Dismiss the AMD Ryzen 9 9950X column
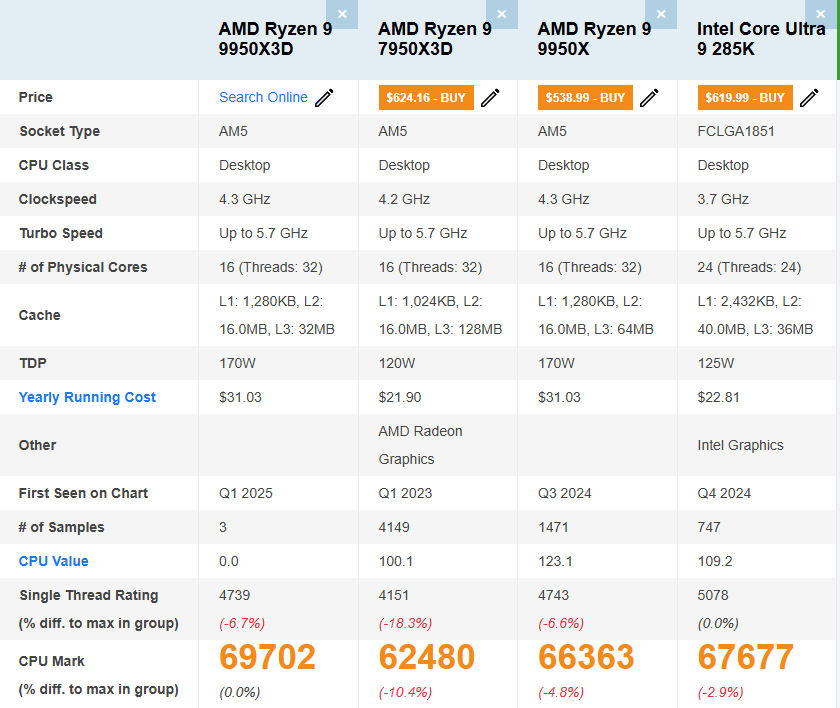Screen dimensions: 840x708 click(x=661, y=14)
